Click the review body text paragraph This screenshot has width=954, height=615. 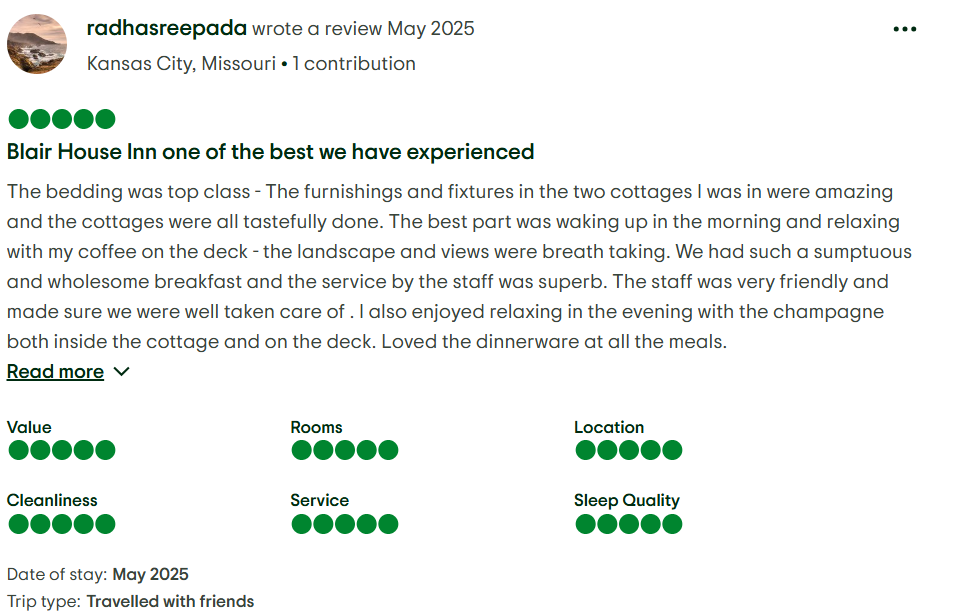(459, 266)
